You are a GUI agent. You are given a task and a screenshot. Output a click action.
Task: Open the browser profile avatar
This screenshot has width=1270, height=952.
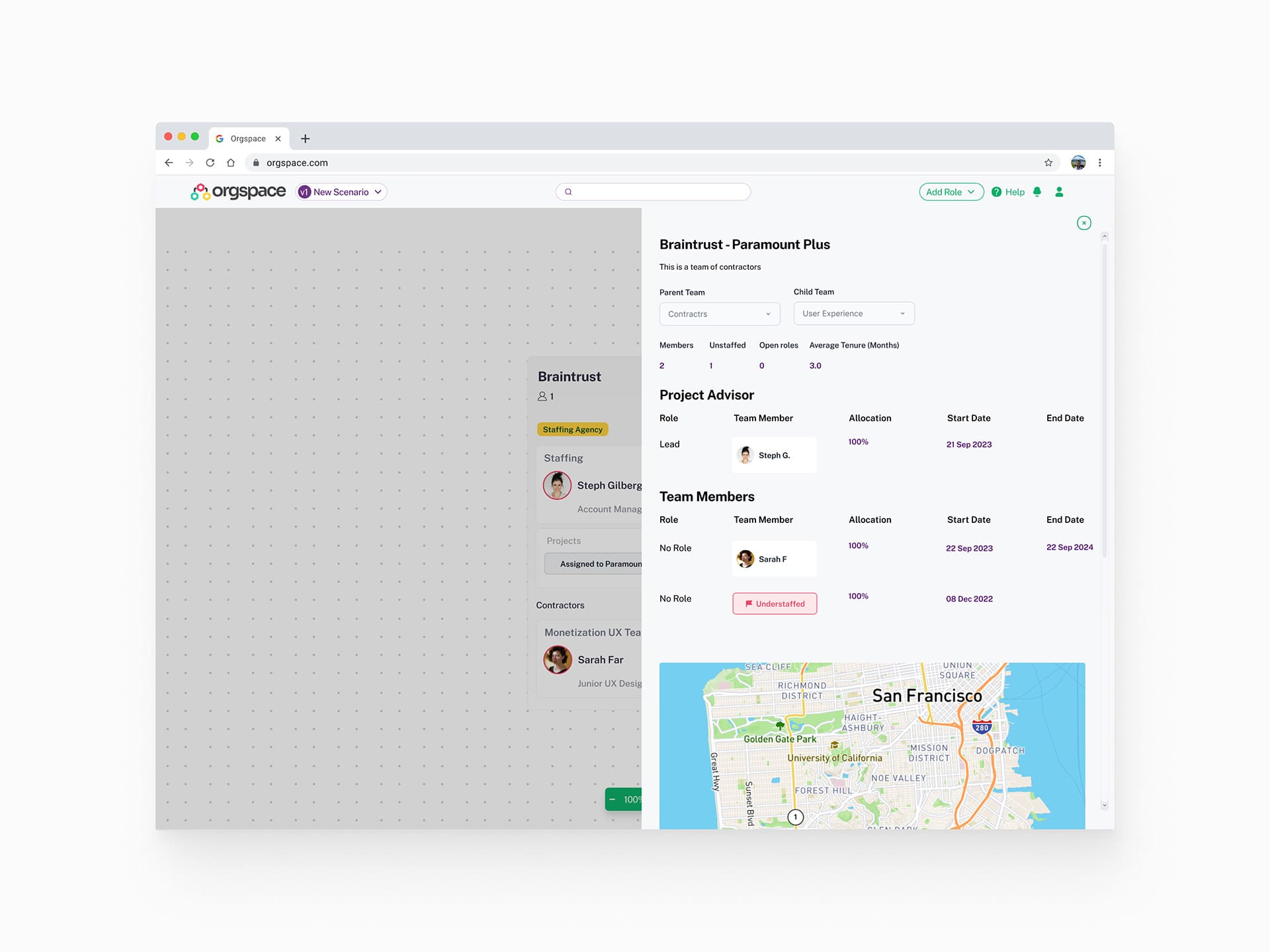click(x=1078, y=163)
